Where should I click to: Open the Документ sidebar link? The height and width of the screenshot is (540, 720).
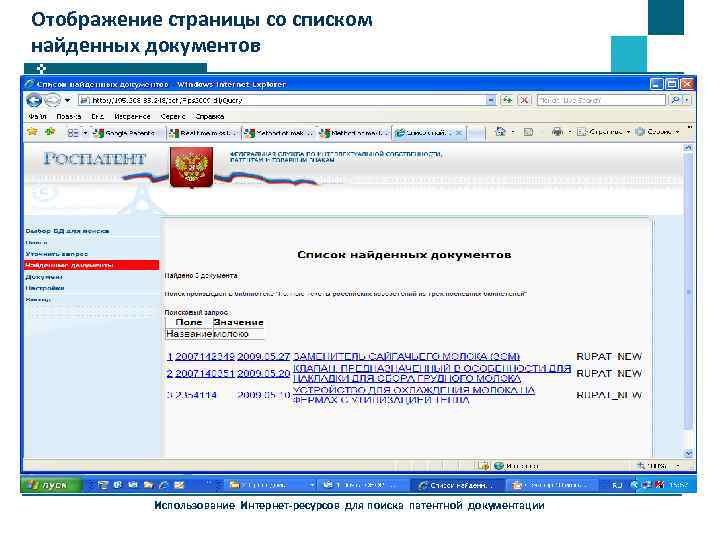[x=44, y=277]
